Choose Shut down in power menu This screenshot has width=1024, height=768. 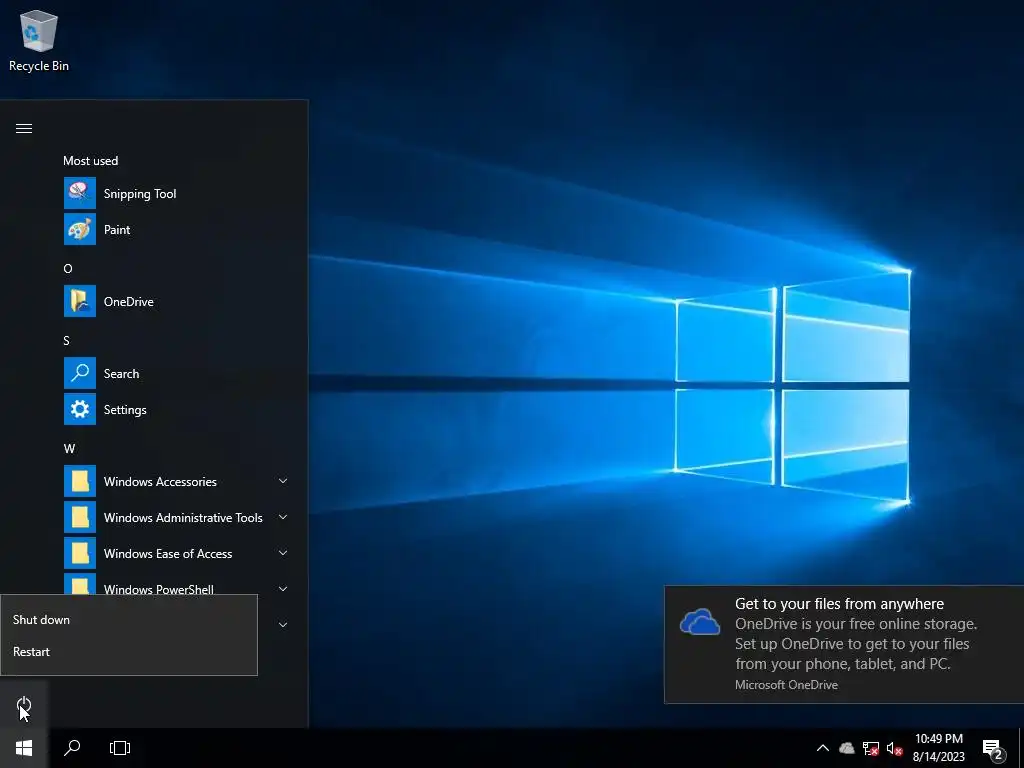click(129, 620)
